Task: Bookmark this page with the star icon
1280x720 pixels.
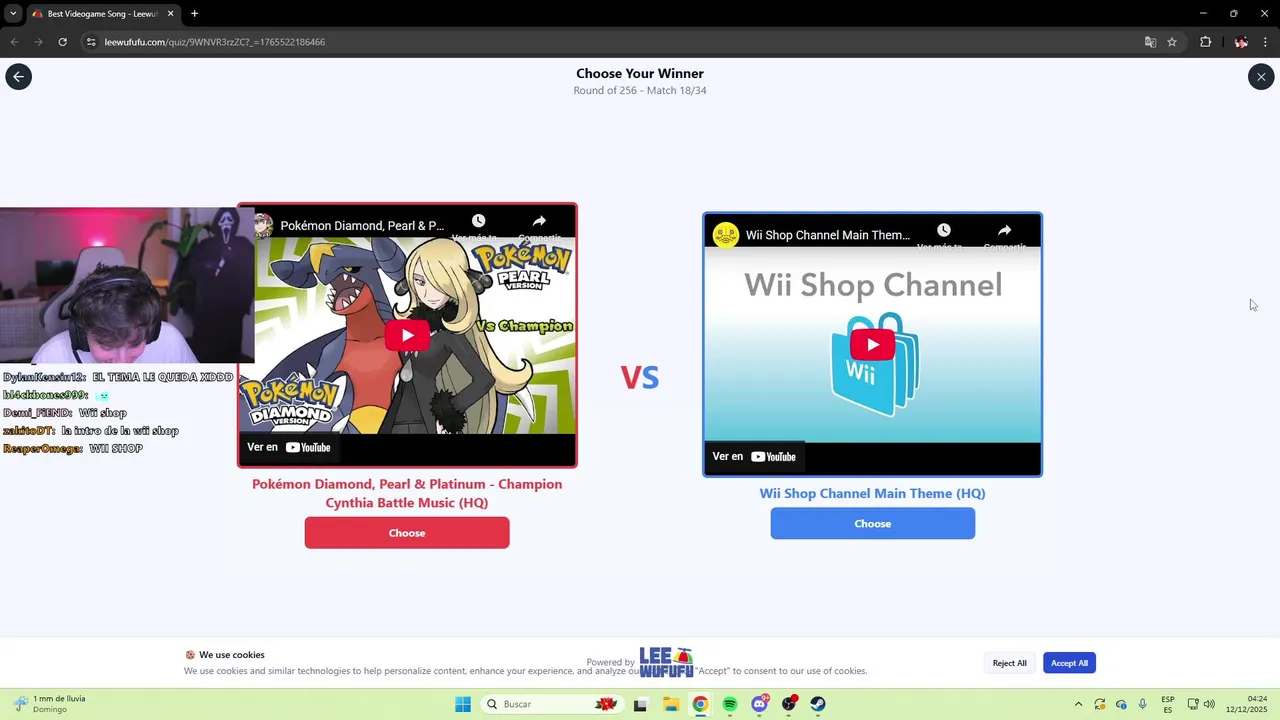Action: pos(1172,42)
